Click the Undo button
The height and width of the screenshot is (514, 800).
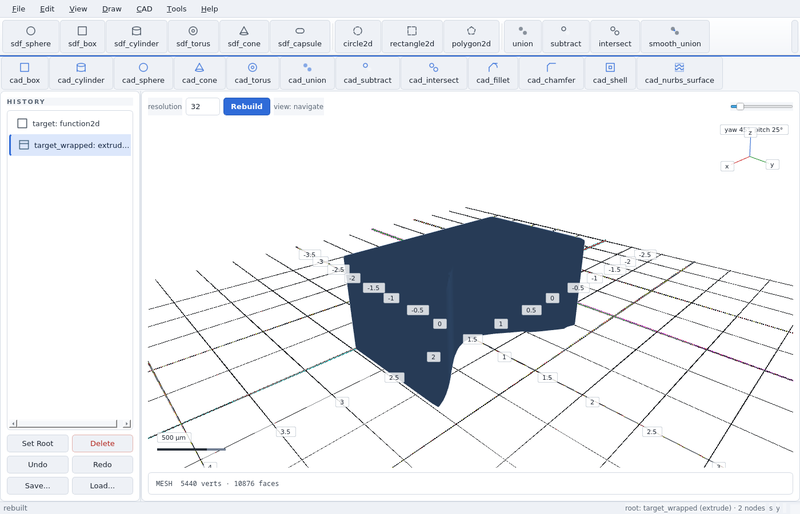[x=37, y=464]
